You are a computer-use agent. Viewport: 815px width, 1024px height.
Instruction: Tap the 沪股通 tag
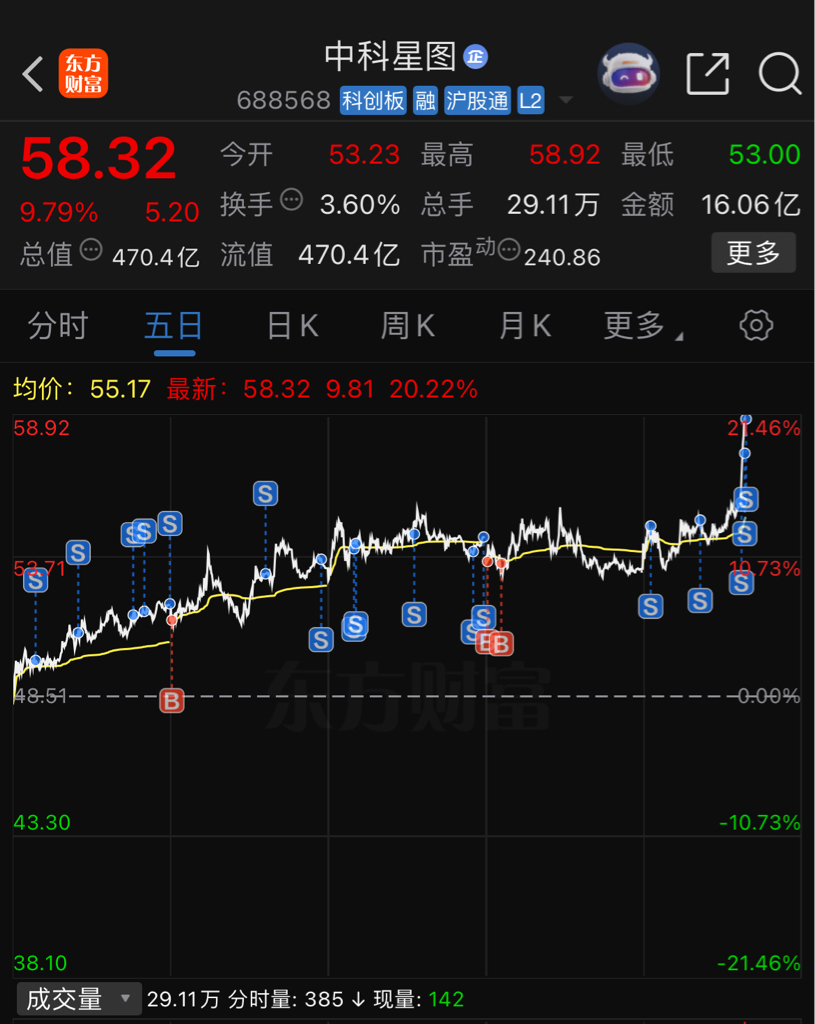(x=477, y=101)
